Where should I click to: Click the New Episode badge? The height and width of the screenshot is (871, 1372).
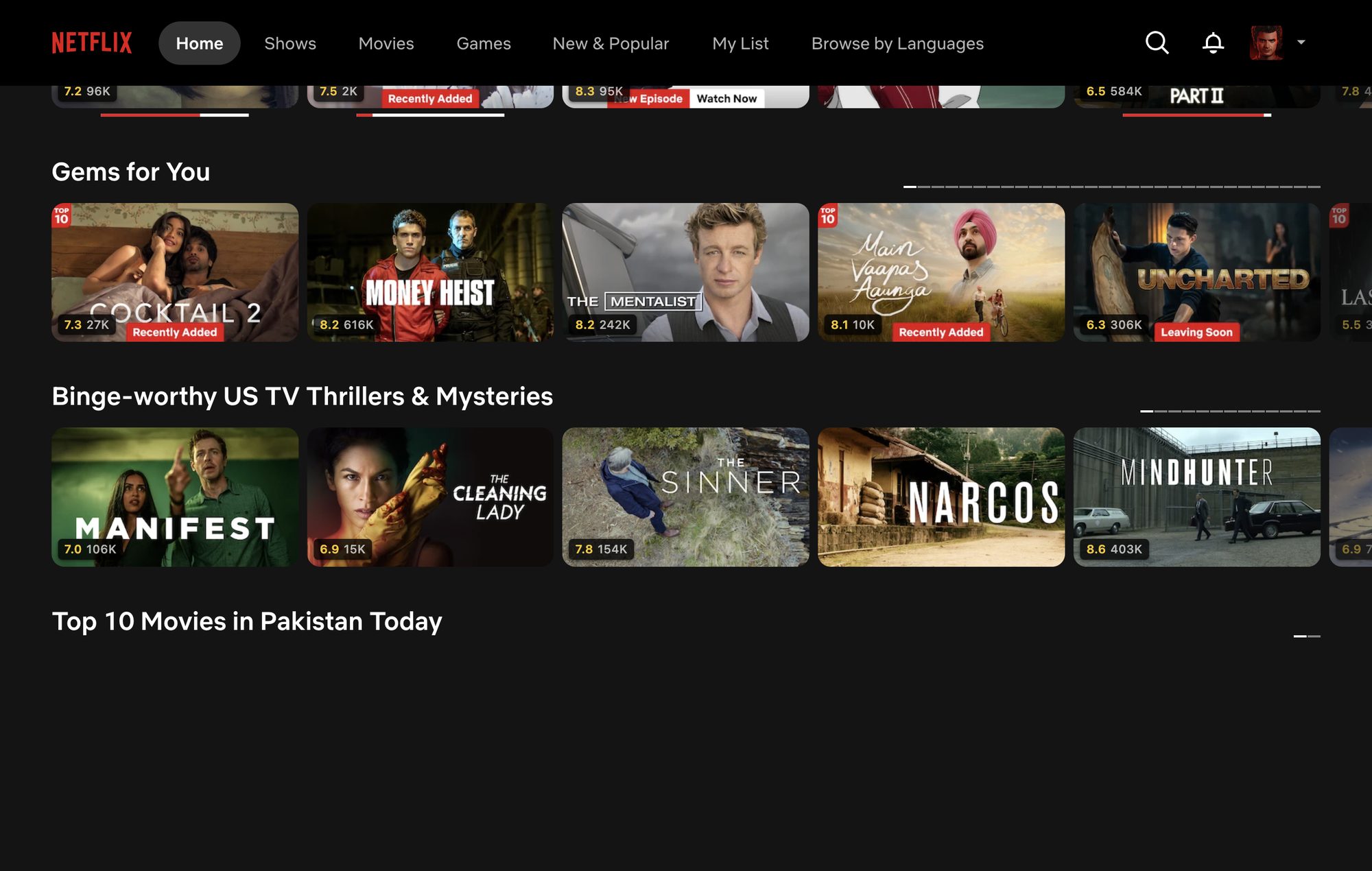[648, 99]
